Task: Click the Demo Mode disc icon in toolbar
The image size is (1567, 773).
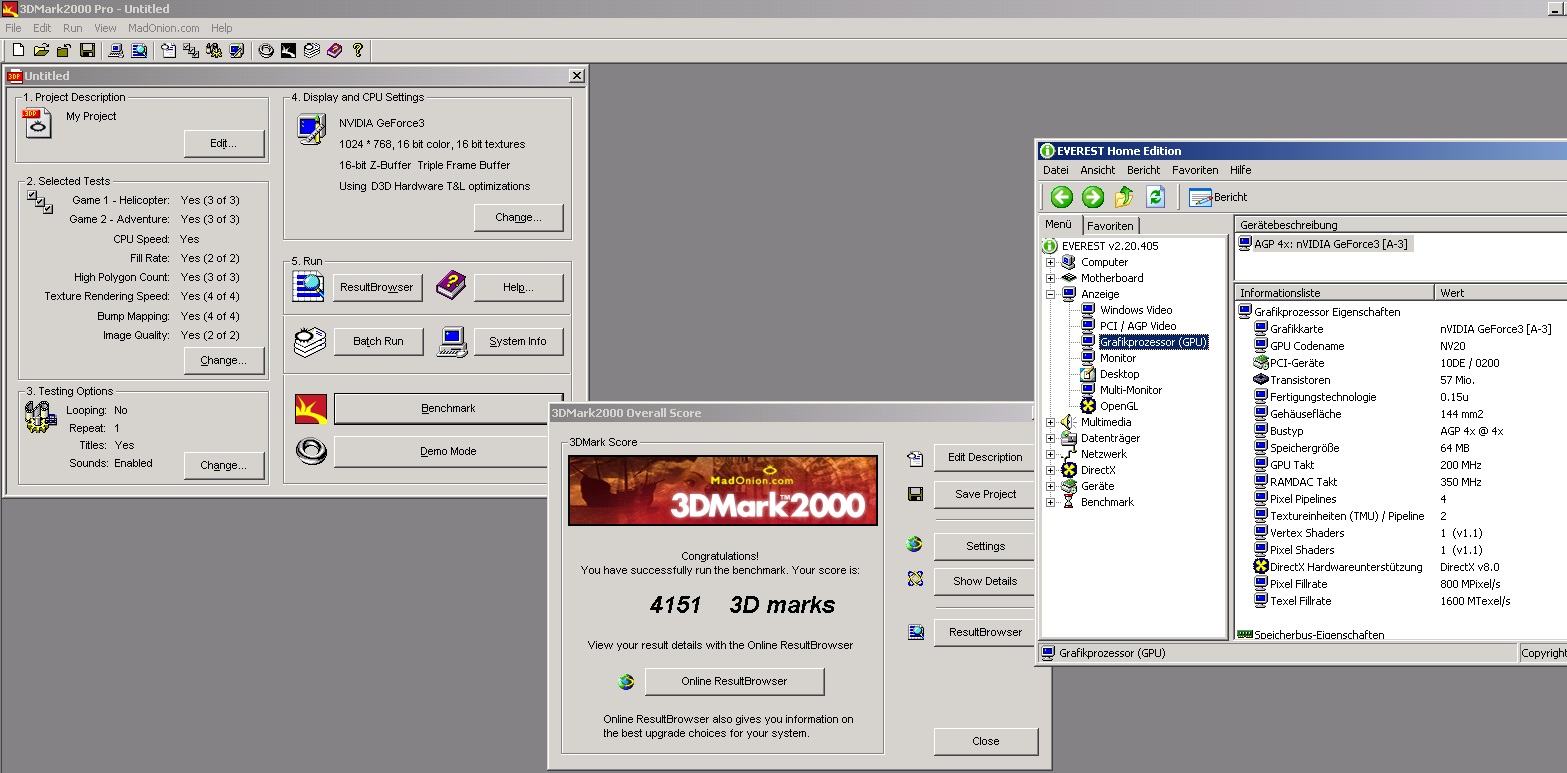Action: tap(266, 50)
